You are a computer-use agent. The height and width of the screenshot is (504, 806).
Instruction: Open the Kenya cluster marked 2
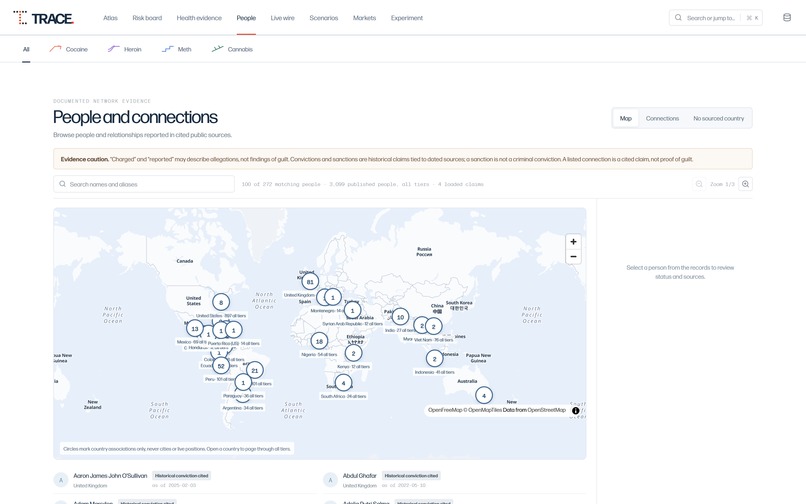(353, 353)
